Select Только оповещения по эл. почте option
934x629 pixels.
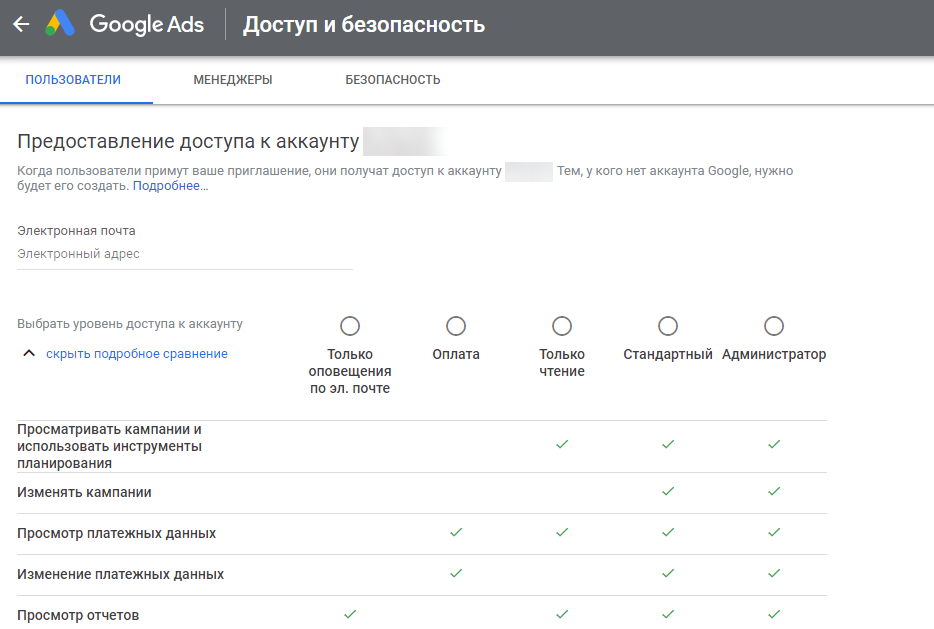350,325
